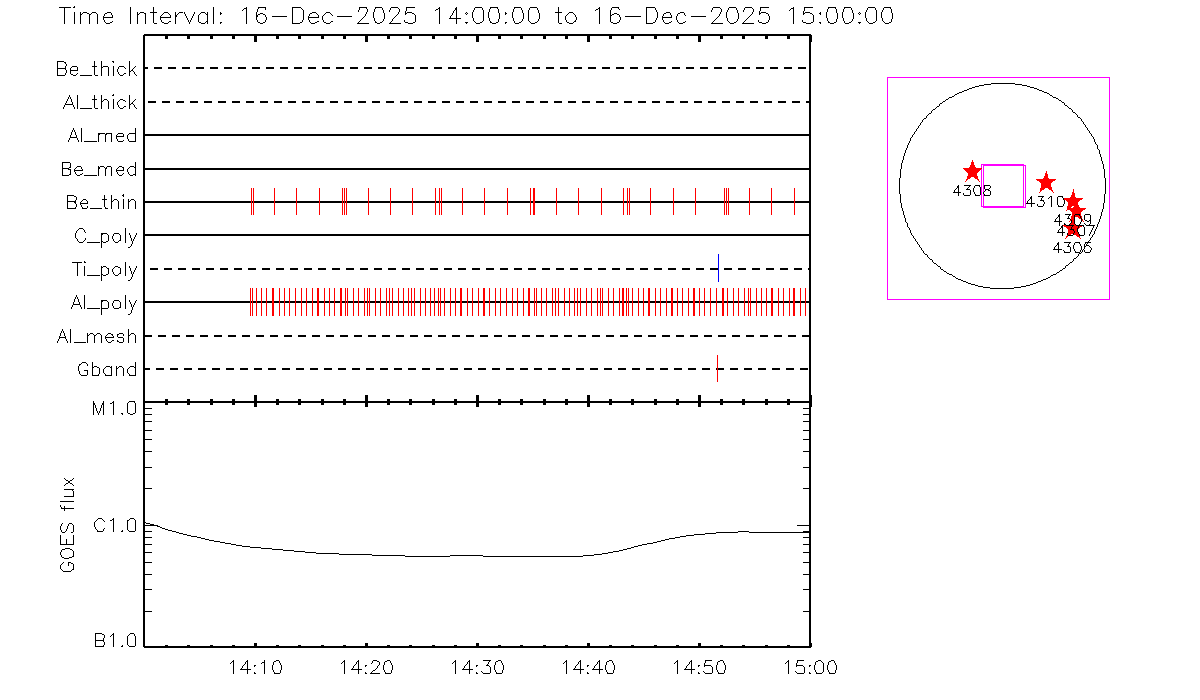Viewport: 1200px width, 700px height.
Task: Click the red star above label 4310
Action: [x=1046, y=182]
